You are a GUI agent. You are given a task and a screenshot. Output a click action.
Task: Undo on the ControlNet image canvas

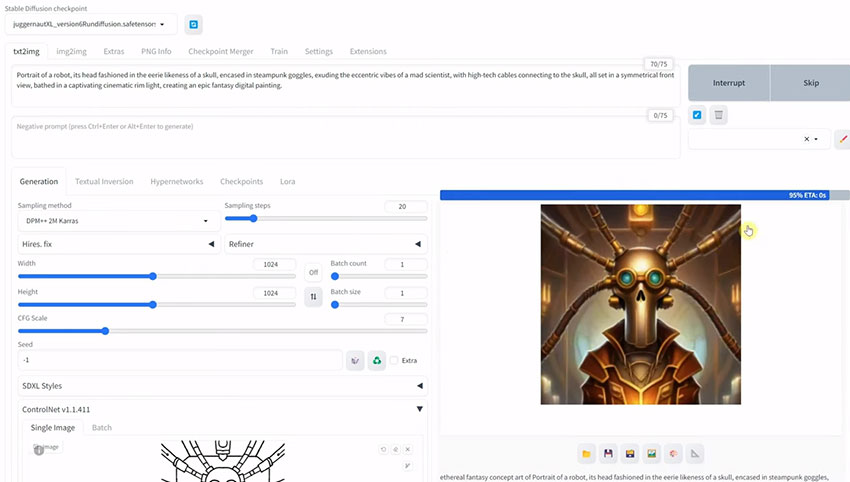[383, 449]
